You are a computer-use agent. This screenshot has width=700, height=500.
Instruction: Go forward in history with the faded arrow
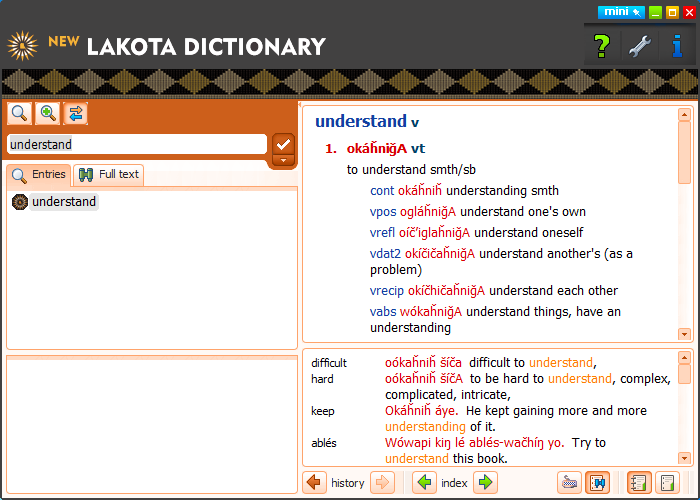[x=383, y=483]
